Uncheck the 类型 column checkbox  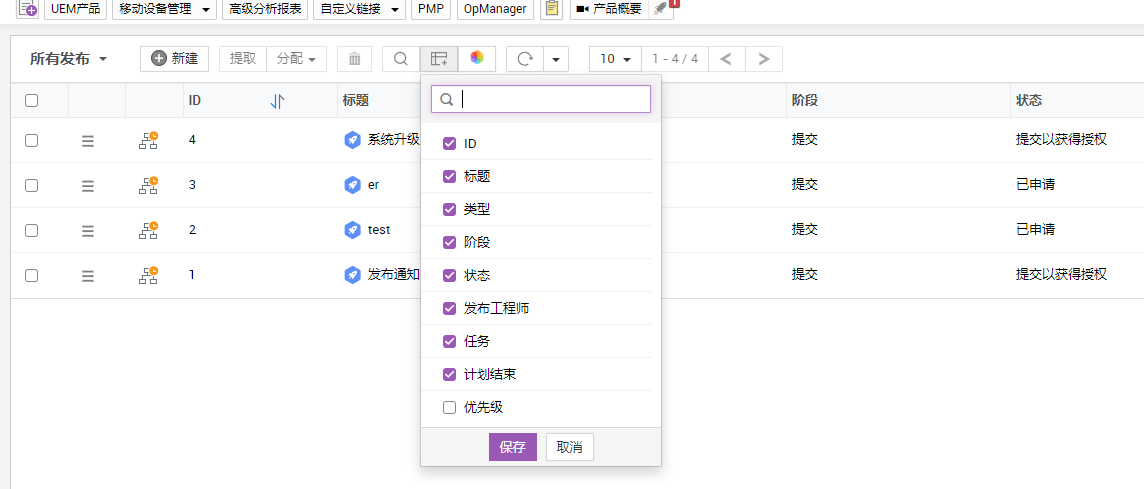click(x=450, y=209)
